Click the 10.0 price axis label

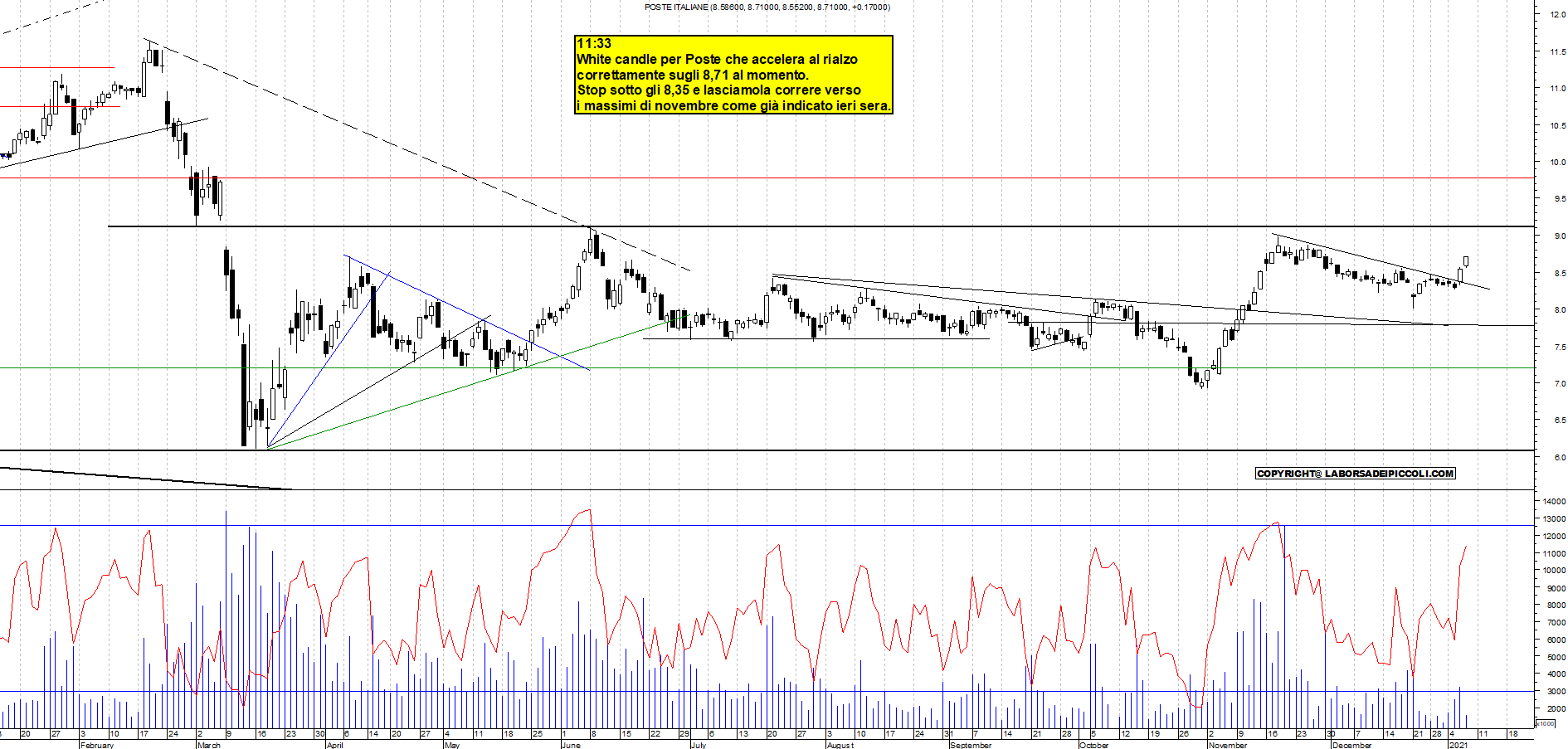(1558, 163)
